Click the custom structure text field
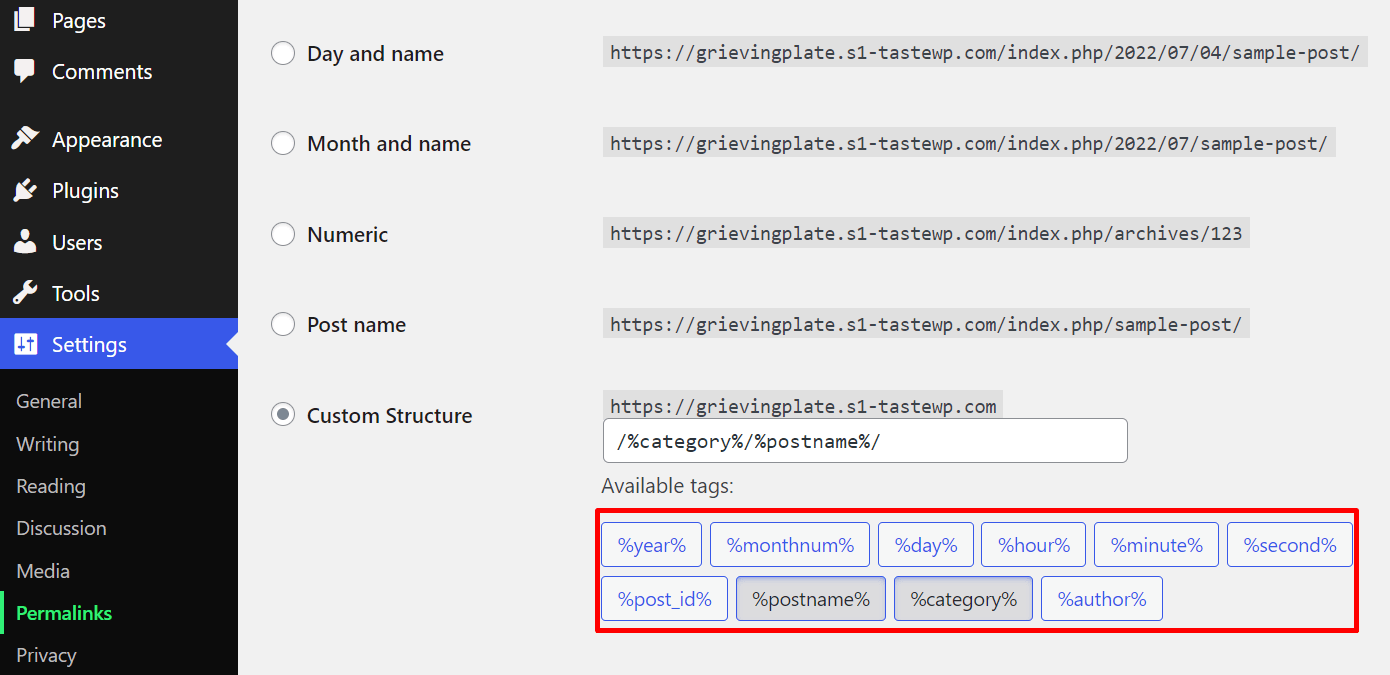Screen dimensions: 1390x675 865,441
